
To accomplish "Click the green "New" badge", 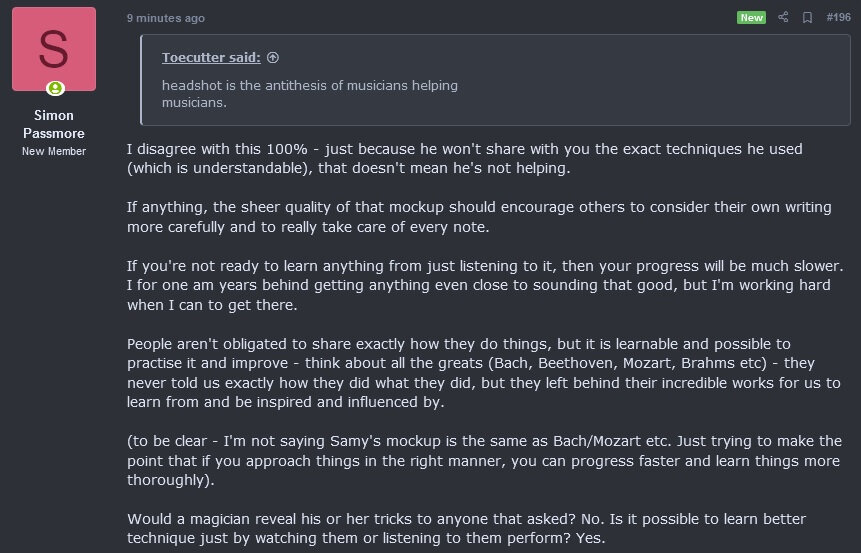I will coord(751,17).
